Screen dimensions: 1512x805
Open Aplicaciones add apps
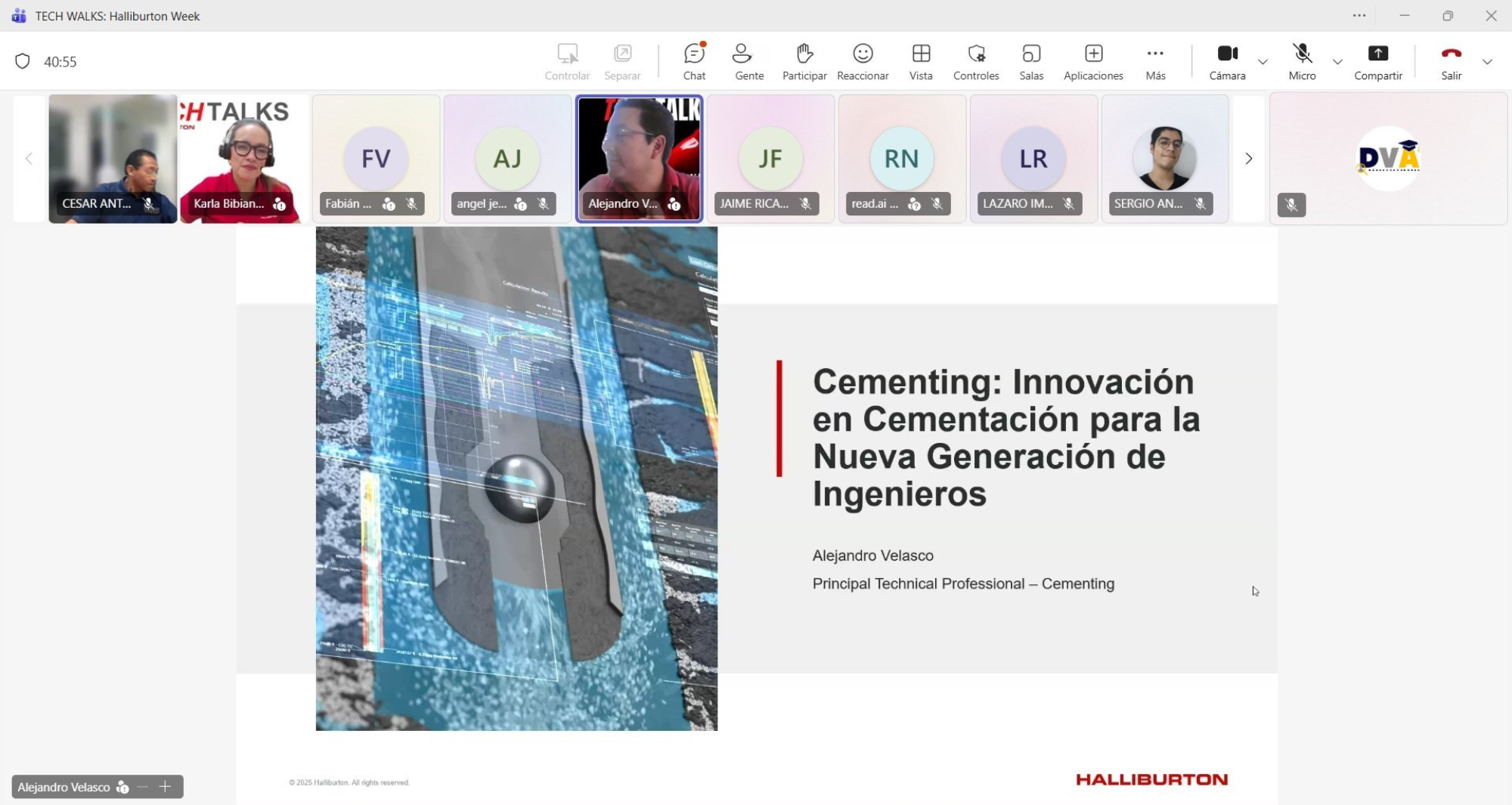(x=1092, y=61)
